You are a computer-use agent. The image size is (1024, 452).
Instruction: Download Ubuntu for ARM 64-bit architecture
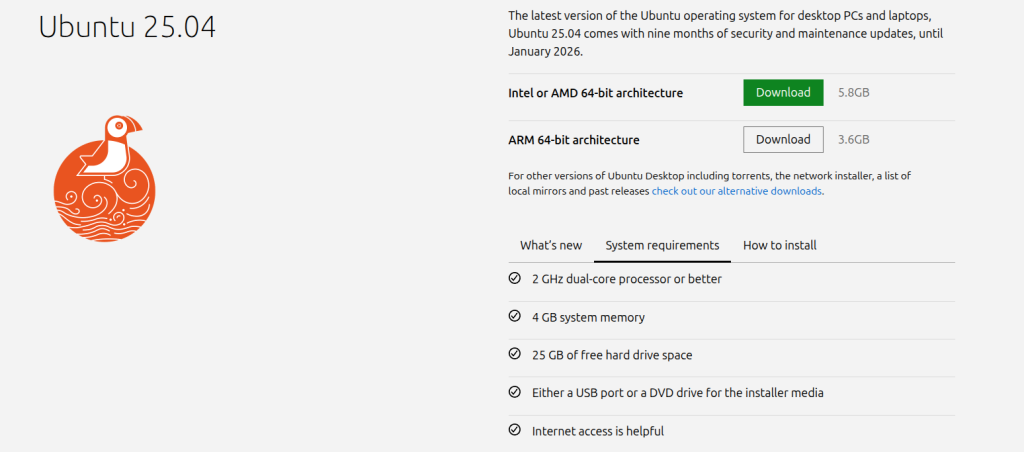[783, 140]
